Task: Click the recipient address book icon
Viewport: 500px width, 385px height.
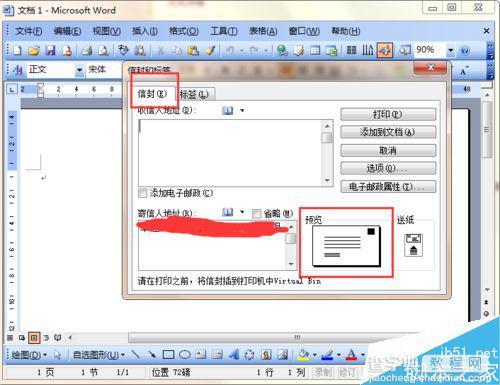Action: click(x=228, y=110)
